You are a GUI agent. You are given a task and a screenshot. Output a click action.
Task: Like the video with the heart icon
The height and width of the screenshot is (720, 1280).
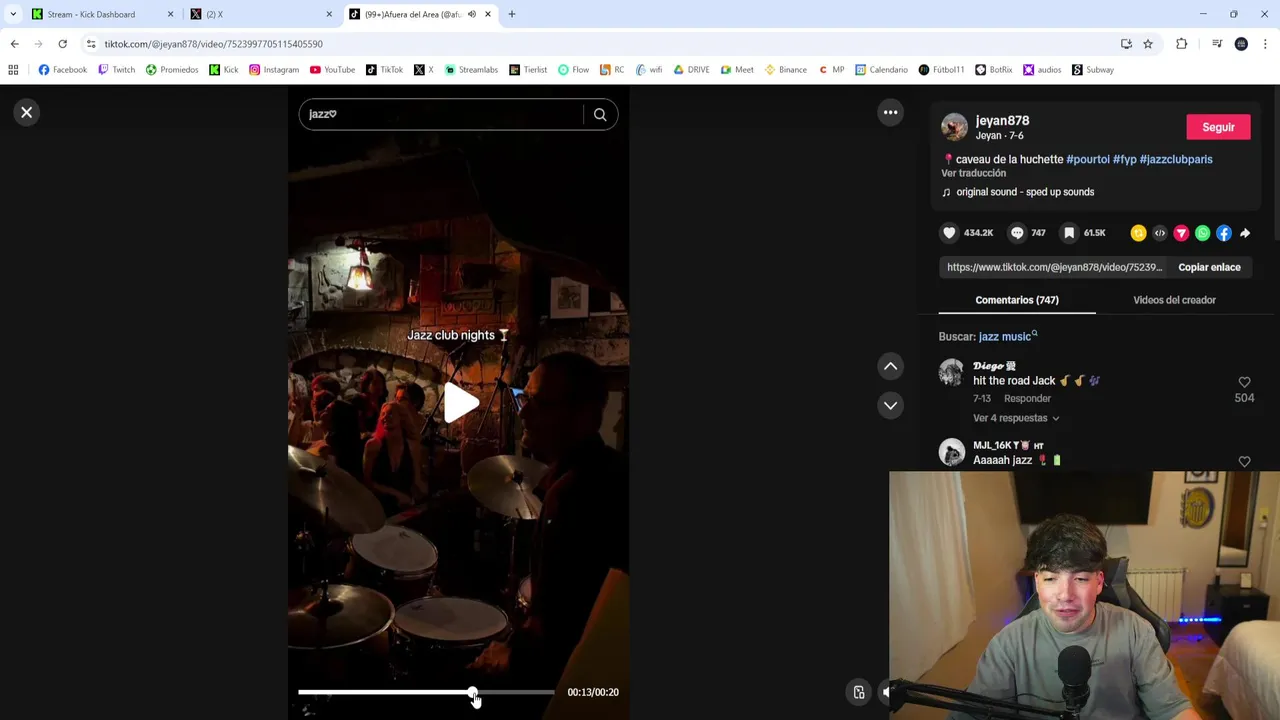pyautogui.click(x=949, y=233)
